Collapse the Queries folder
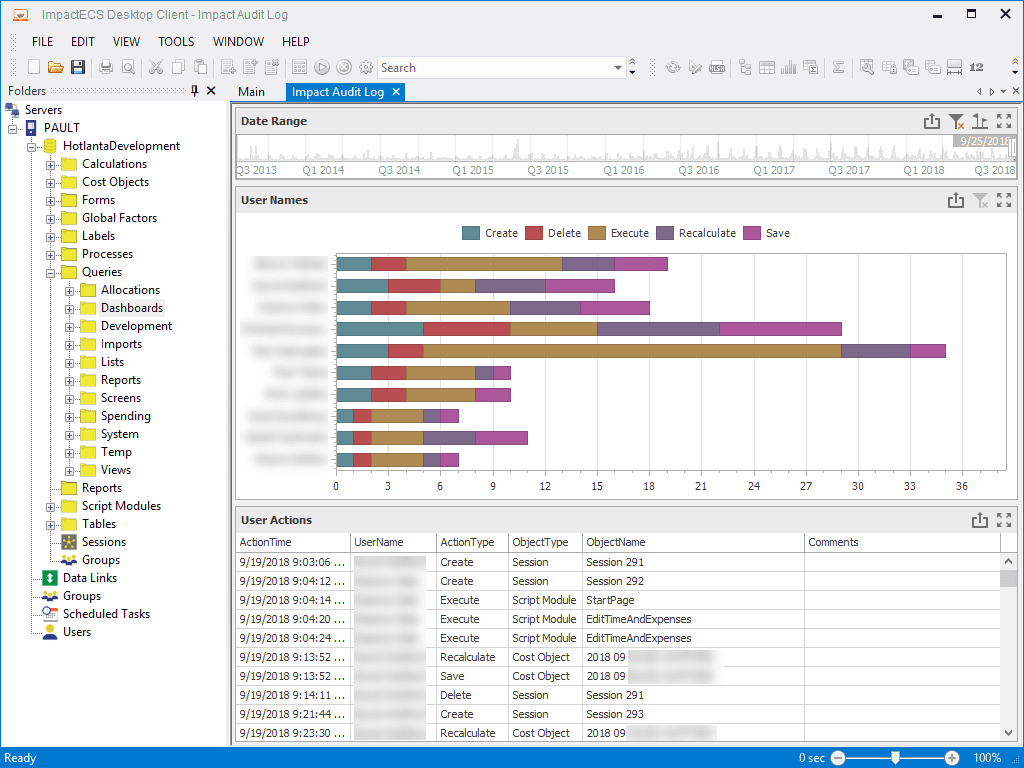Screen dimensions: 1024x768 (x=50, y=273)
